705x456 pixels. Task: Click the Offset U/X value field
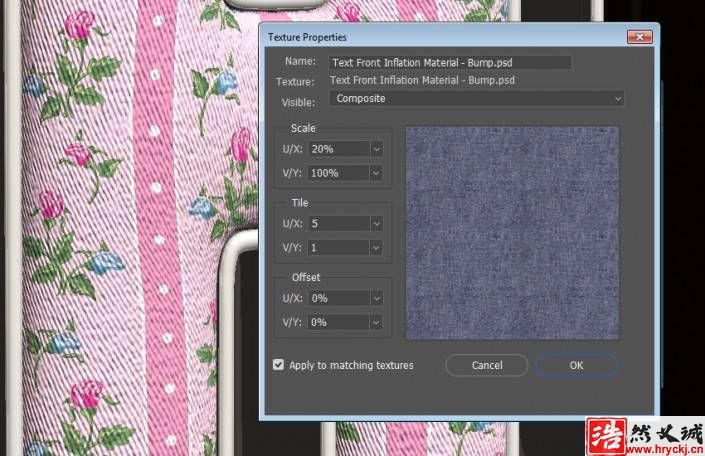(x=339, y=298)
